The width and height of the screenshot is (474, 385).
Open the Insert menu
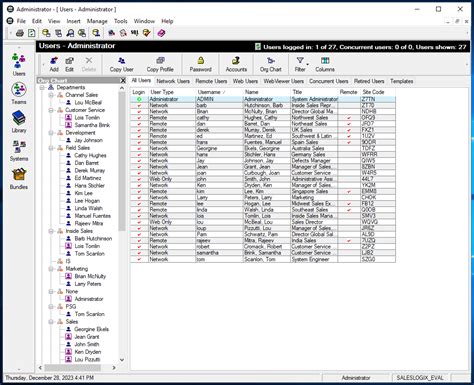tap(73, 21)
